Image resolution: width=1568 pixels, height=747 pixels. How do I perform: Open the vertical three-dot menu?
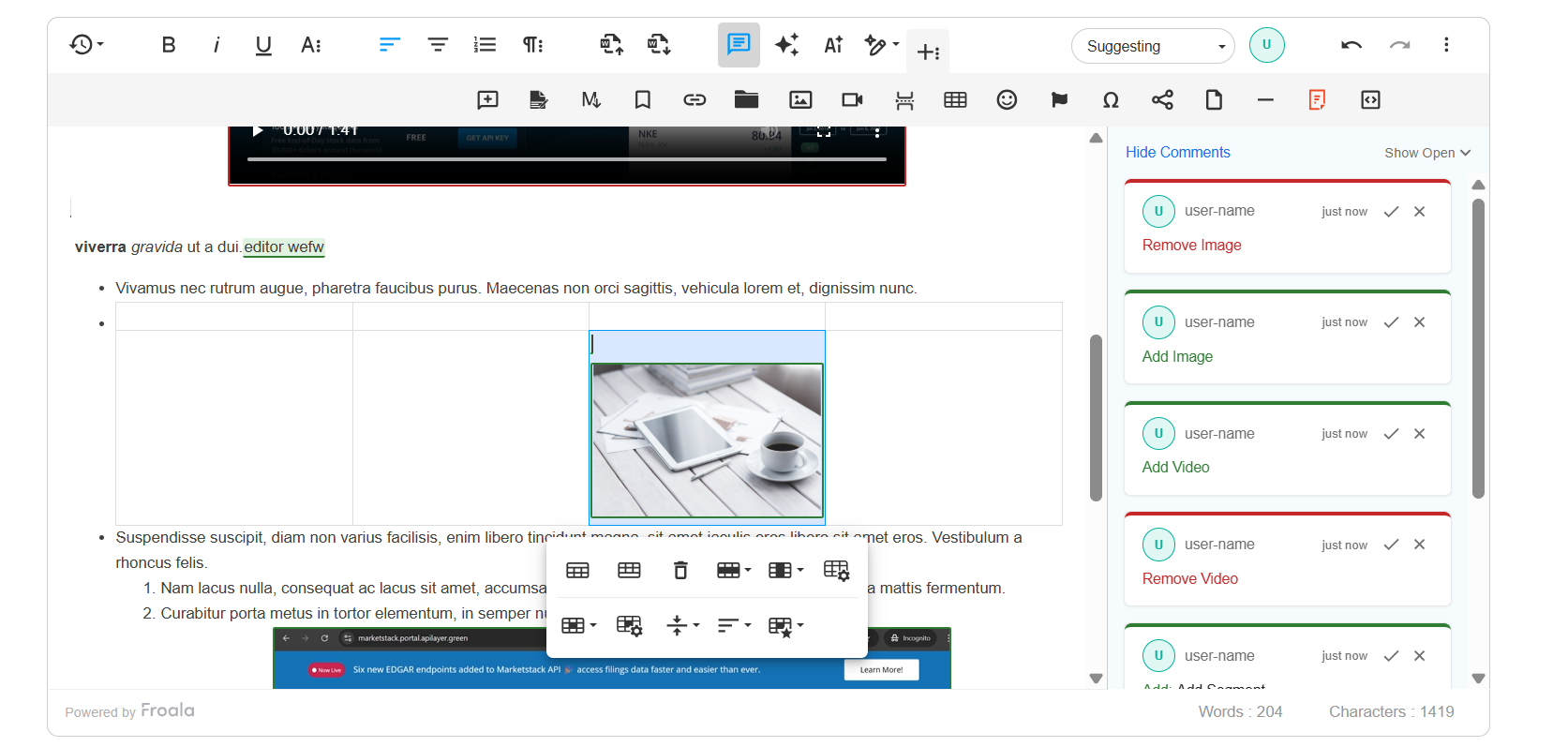click(x=1446, y=45)
